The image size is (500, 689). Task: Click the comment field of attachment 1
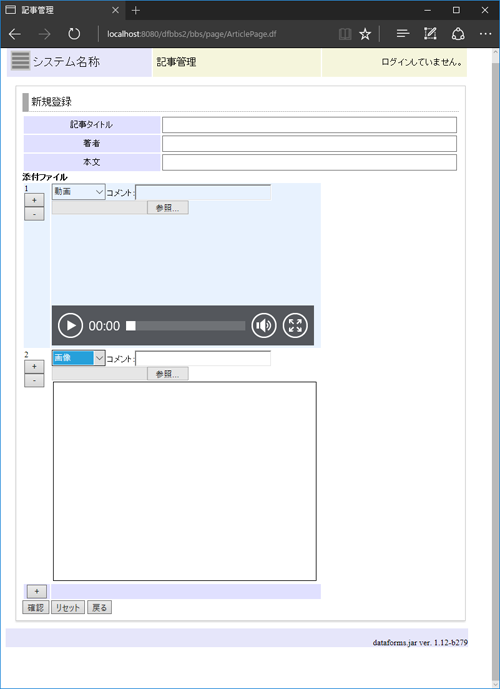click(203, 192)
